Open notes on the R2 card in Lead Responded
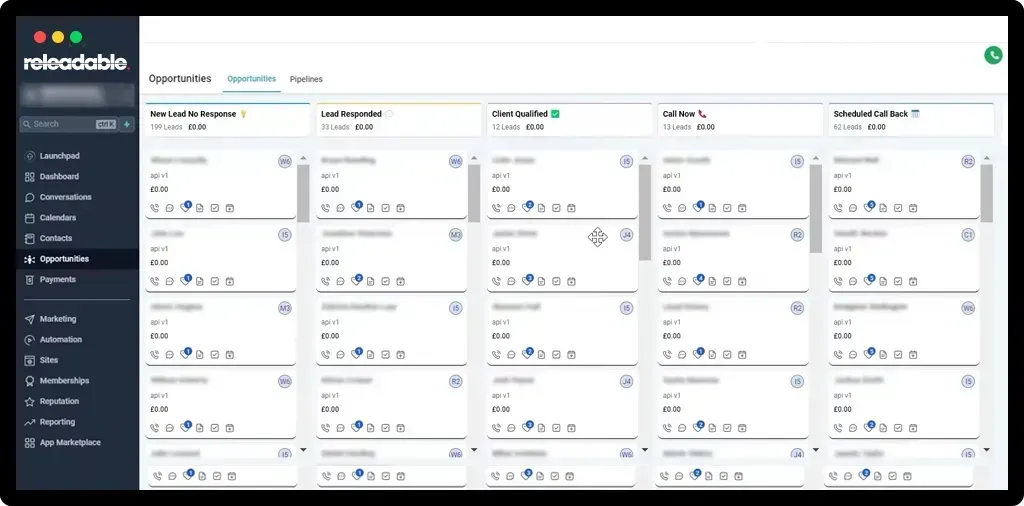1024x506 pixels. tap(371, 428)
